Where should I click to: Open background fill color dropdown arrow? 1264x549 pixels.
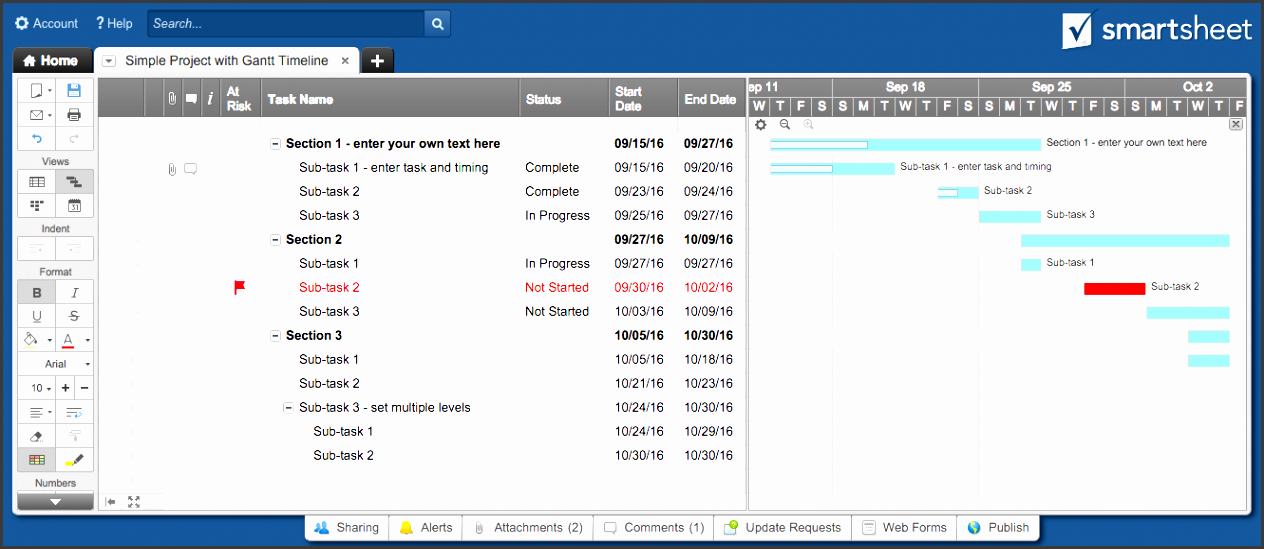tap(49, 340)
